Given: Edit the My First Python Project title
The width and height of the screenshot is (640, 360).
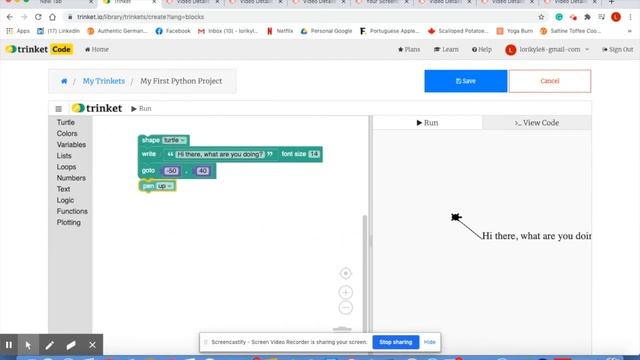Looking at the screenshot, I should (181, 81).
